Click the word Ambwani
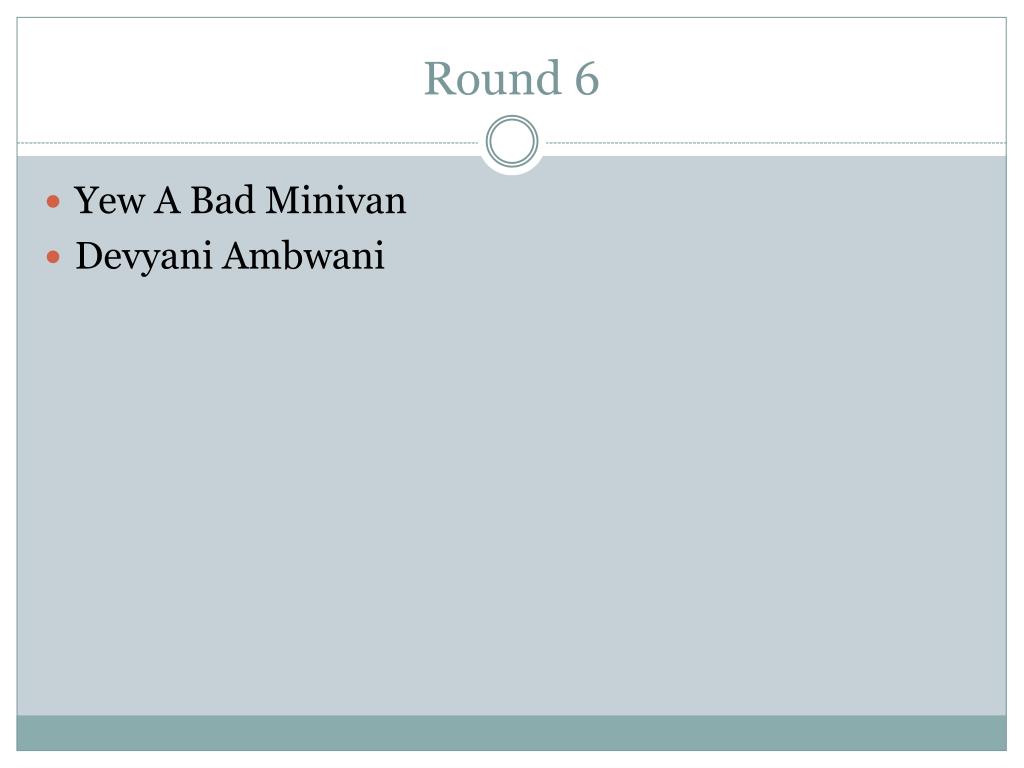 tap(303, 255)
